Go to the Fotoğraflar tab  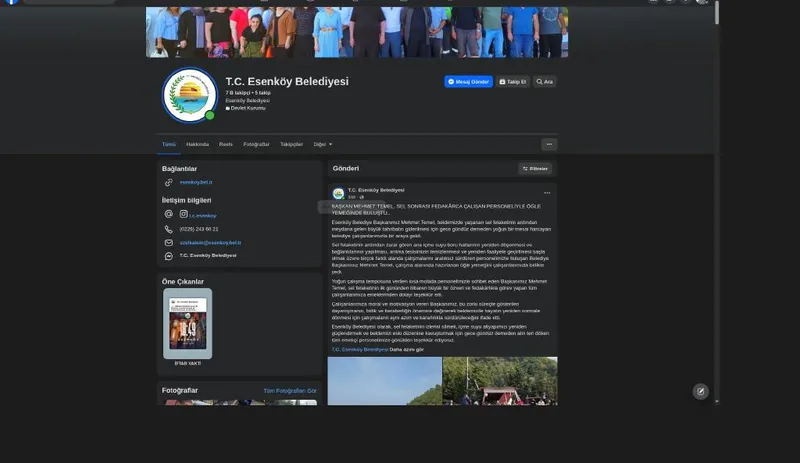point(256,144)
